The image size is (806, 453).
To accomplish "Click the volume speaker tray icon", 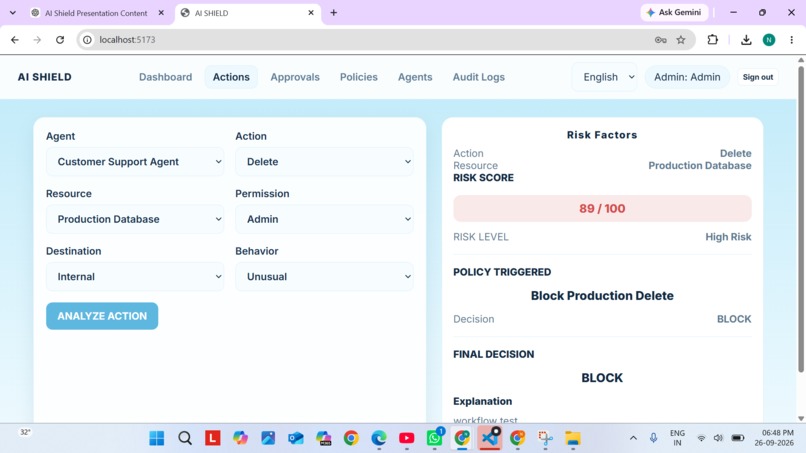I will click(718, 438).
